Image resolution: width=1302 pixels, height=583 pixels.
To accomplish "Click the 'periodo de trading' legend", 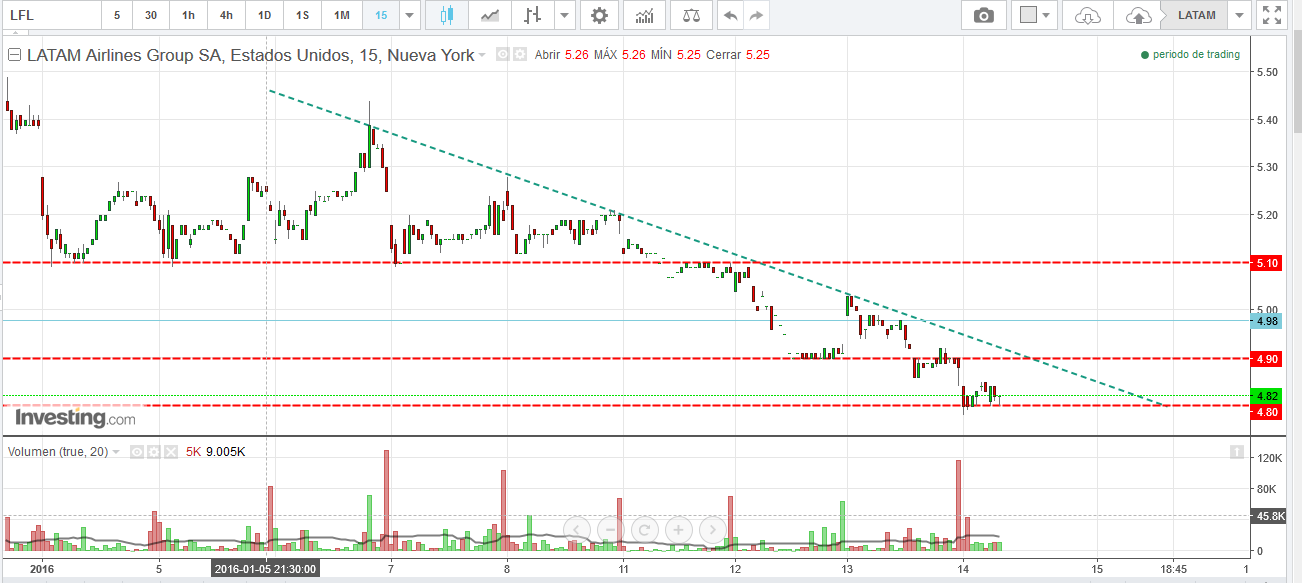I will (x=1190, y=55).
